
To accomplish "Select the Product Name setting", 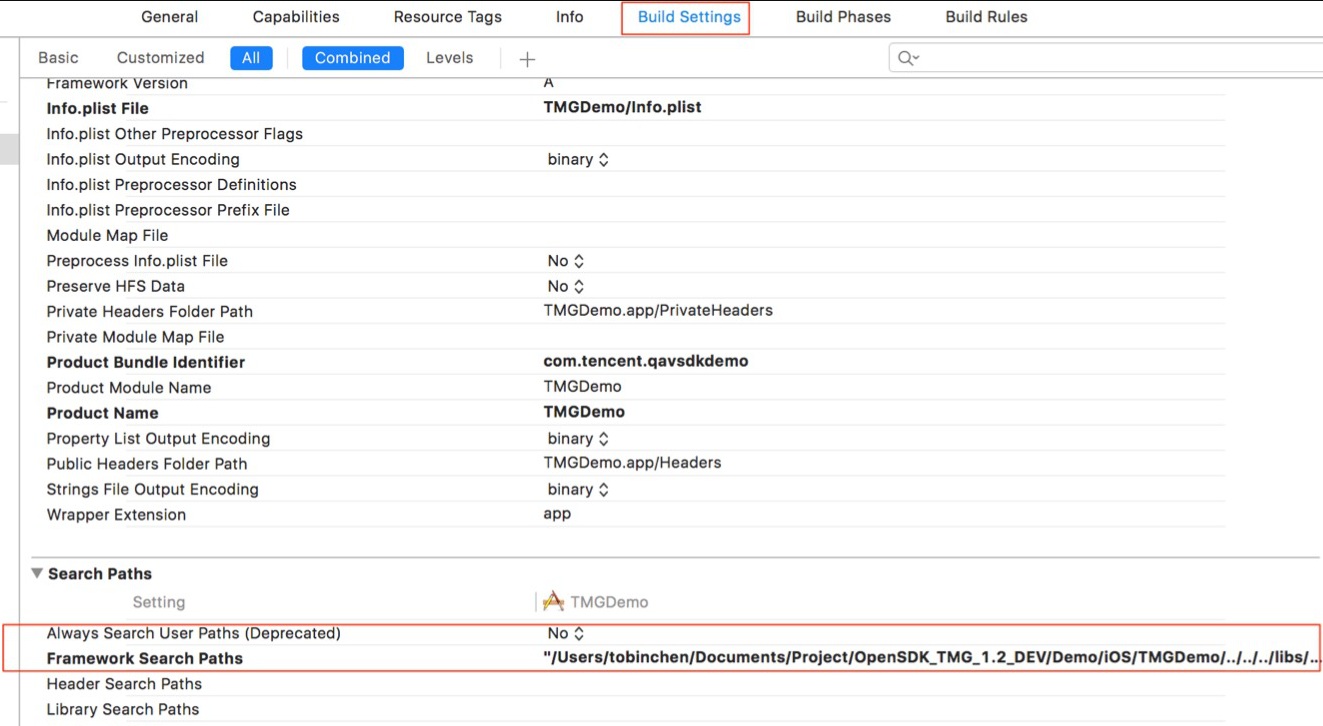I will [102, 413].
